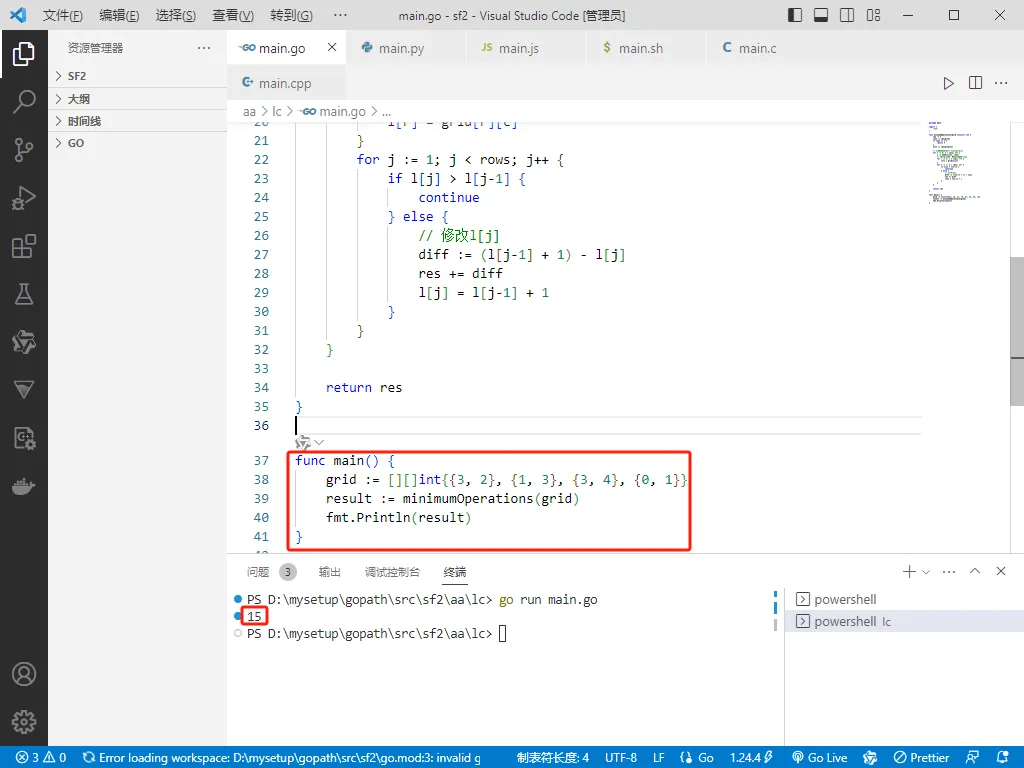
Task: Open the Extensions view
Action: (24, 246)
